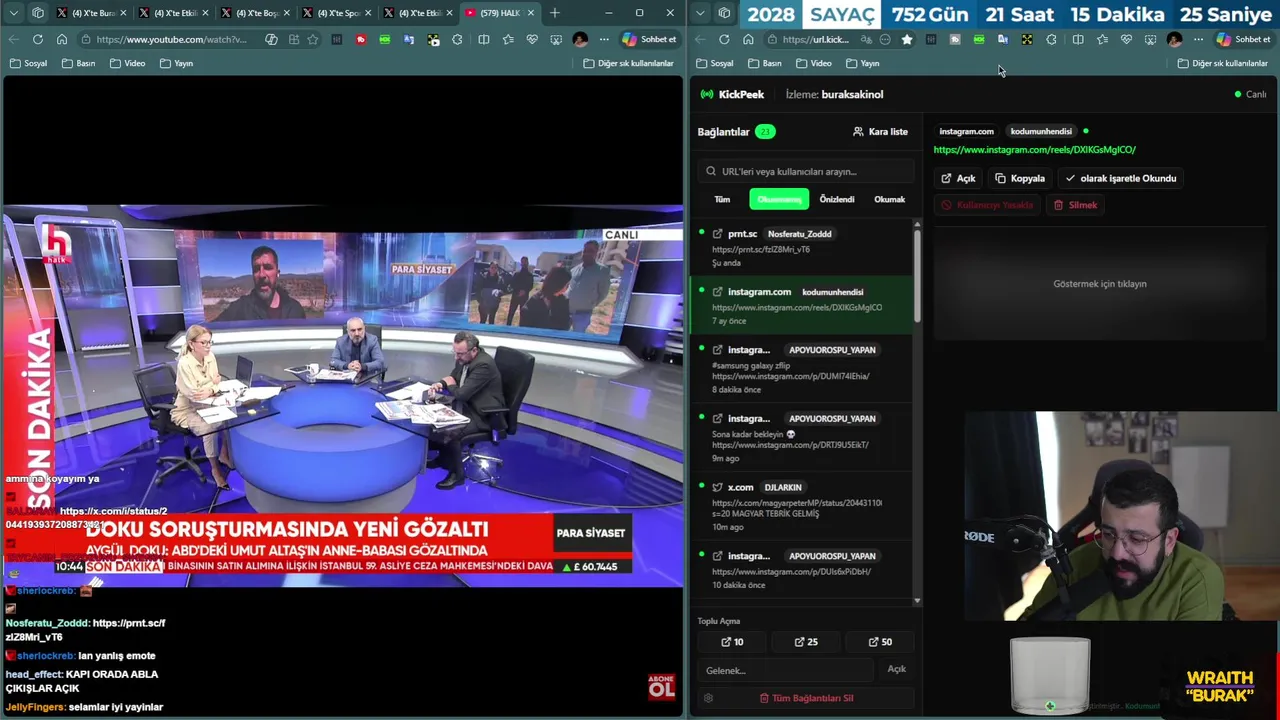The width and height of the screenshot is (1280, 720).
Task: Switch to the X'te Boş tab
Action: click(255, 13)
